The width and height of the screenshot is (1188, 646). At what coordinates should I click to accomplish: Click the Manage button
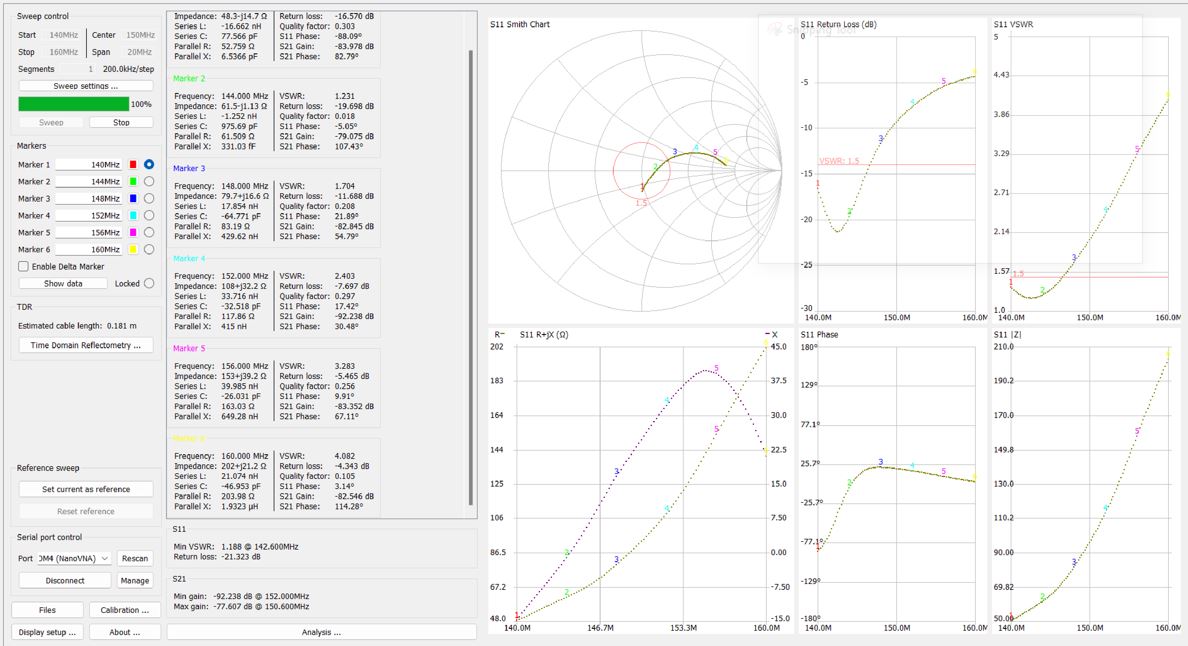click(x=135, y=580)
